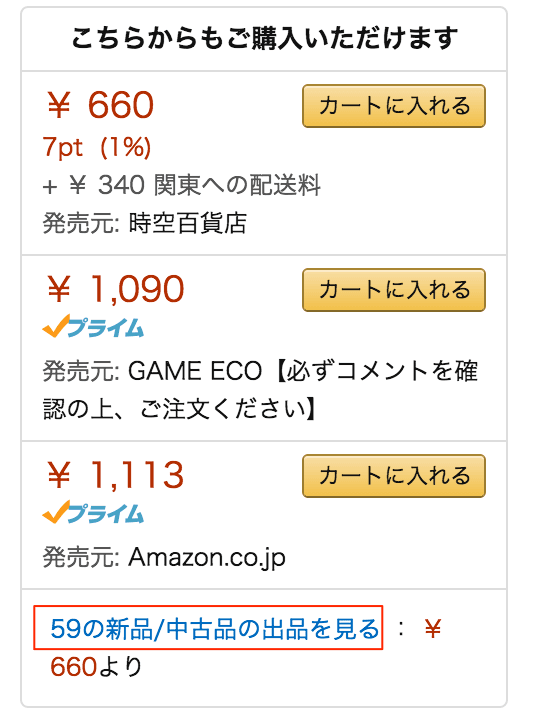This screenshot has height=722, width=534.
Task: Click the ¥ symbol after the offers link
Action: pyautogui.click(x=433, y=629)
